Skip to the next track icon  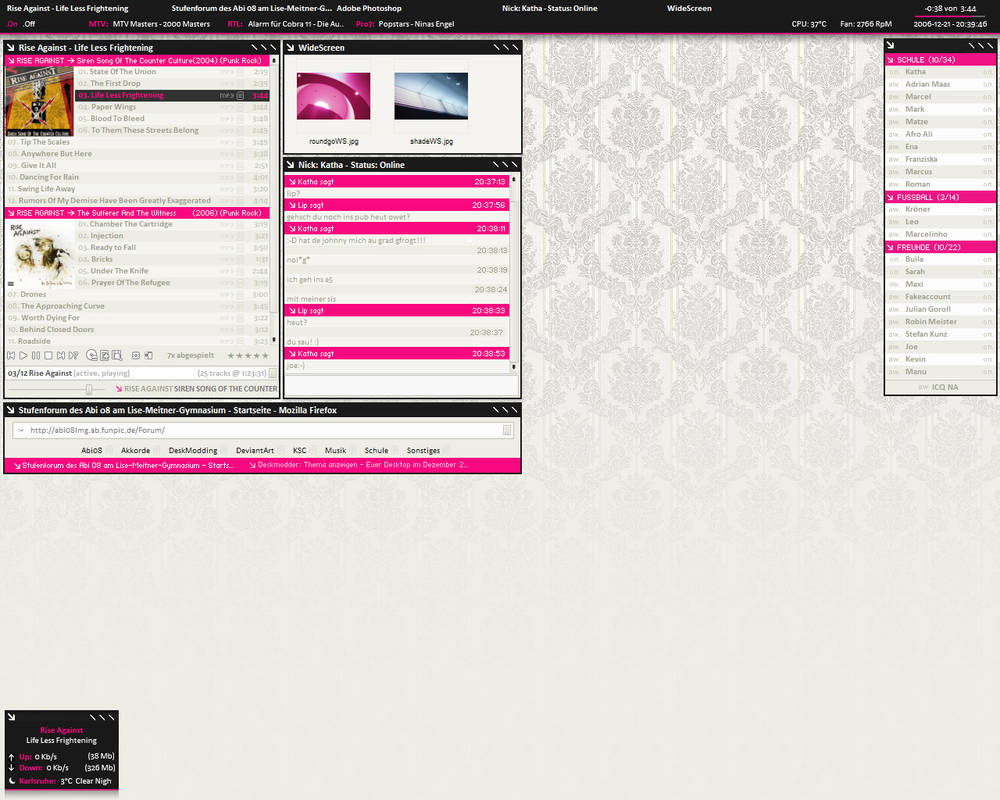(x=61, y=355)
